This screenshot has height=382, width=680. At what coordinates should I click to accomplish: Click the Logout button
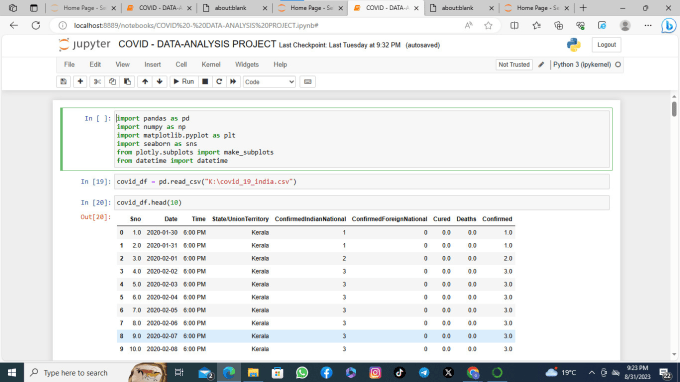point(606,45)
